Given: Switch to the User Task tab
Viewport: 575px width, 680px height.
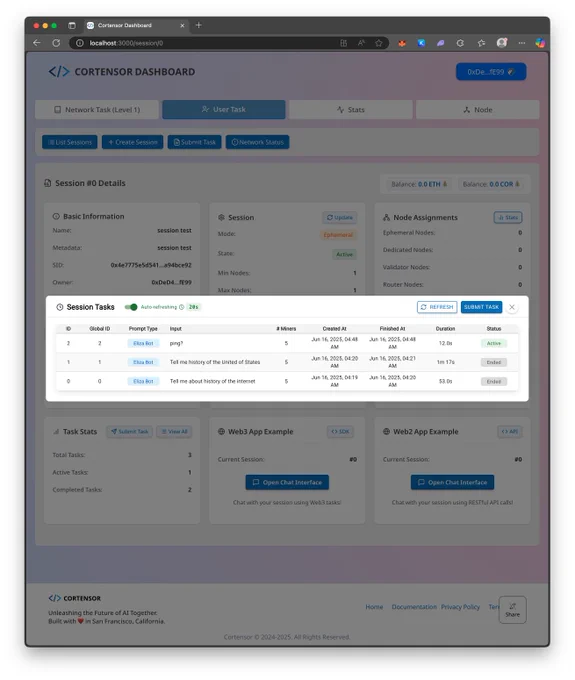Looking at the screenshot, I should [224, 110].
